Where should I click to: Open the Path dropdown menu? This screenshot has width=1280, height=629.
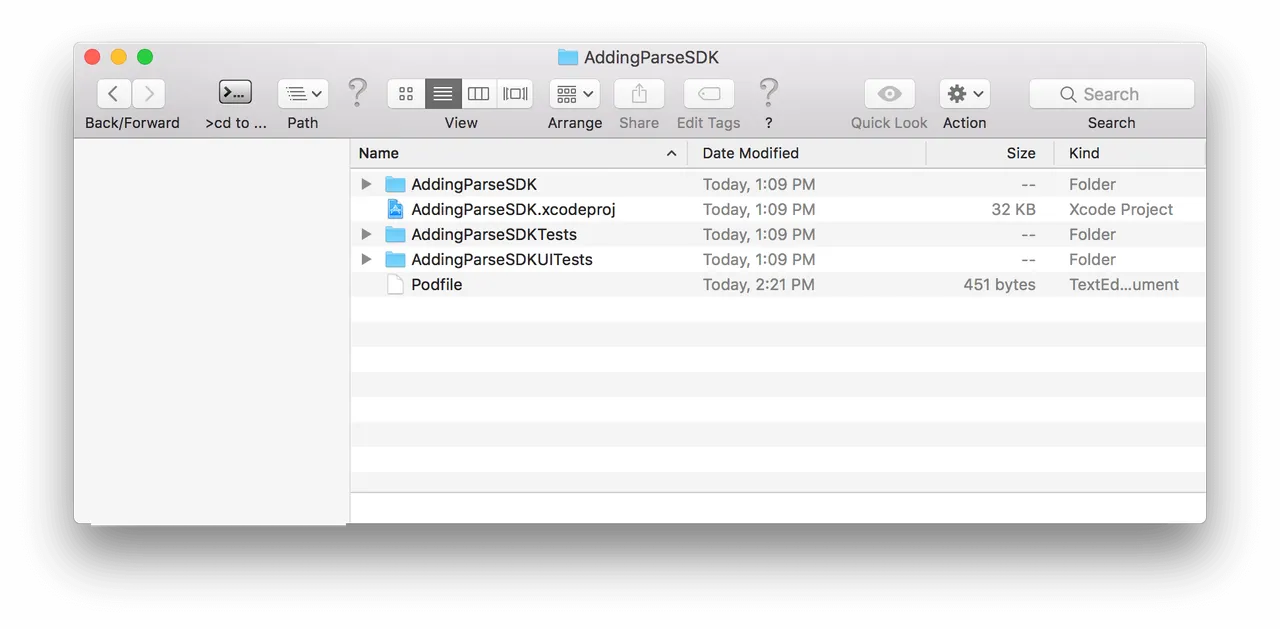click(x=302, y=94)
